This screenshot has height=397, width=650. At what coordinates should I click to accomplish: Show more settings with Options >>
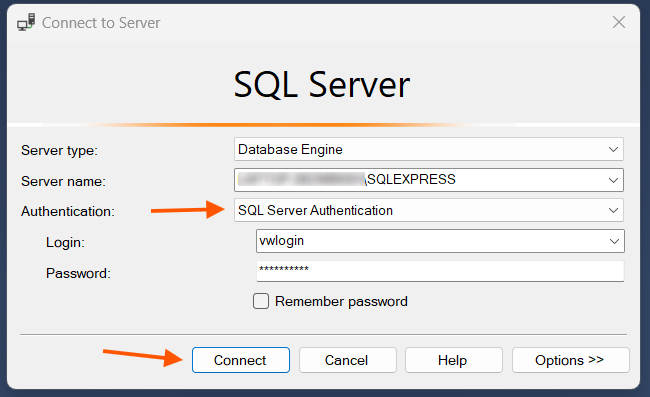click(x=570, y=360)
